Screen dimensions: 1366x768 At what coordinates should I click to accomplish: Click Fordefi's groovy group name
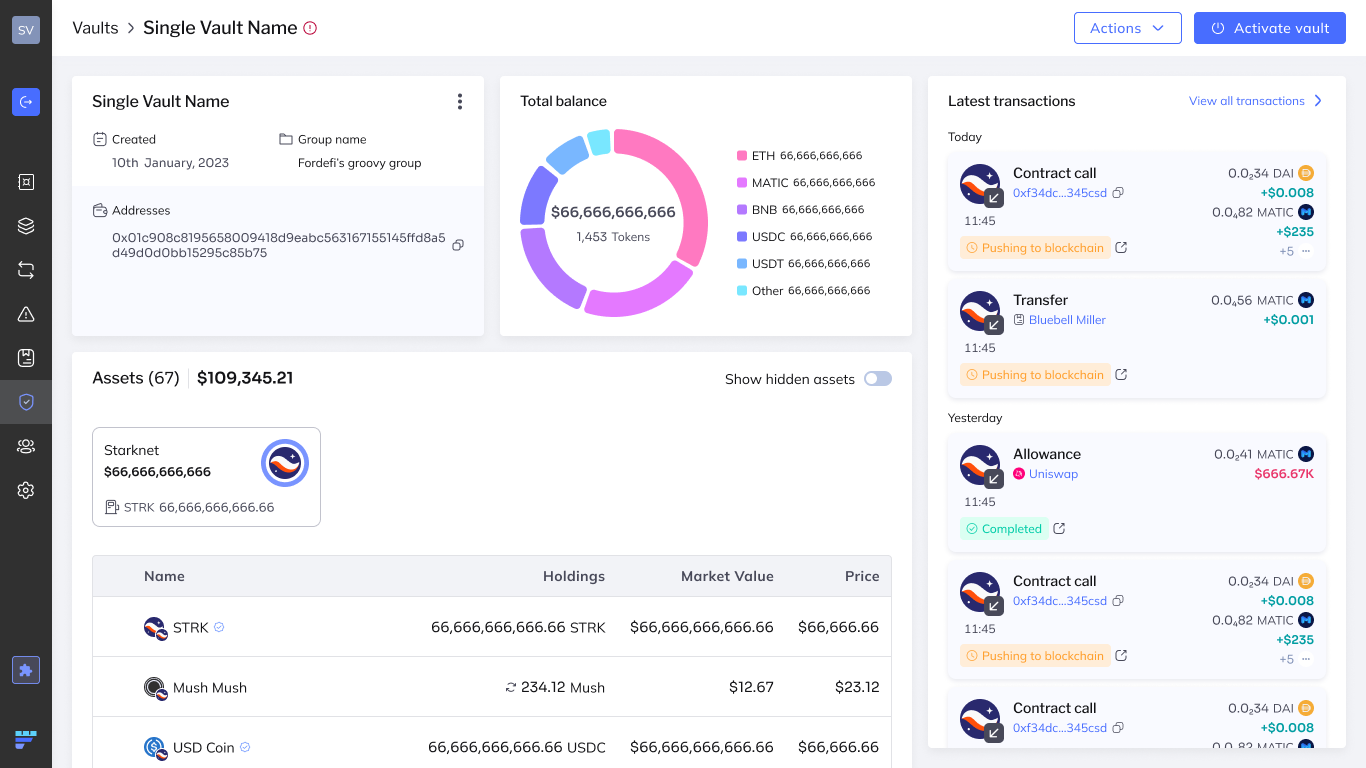coord(360,163)
